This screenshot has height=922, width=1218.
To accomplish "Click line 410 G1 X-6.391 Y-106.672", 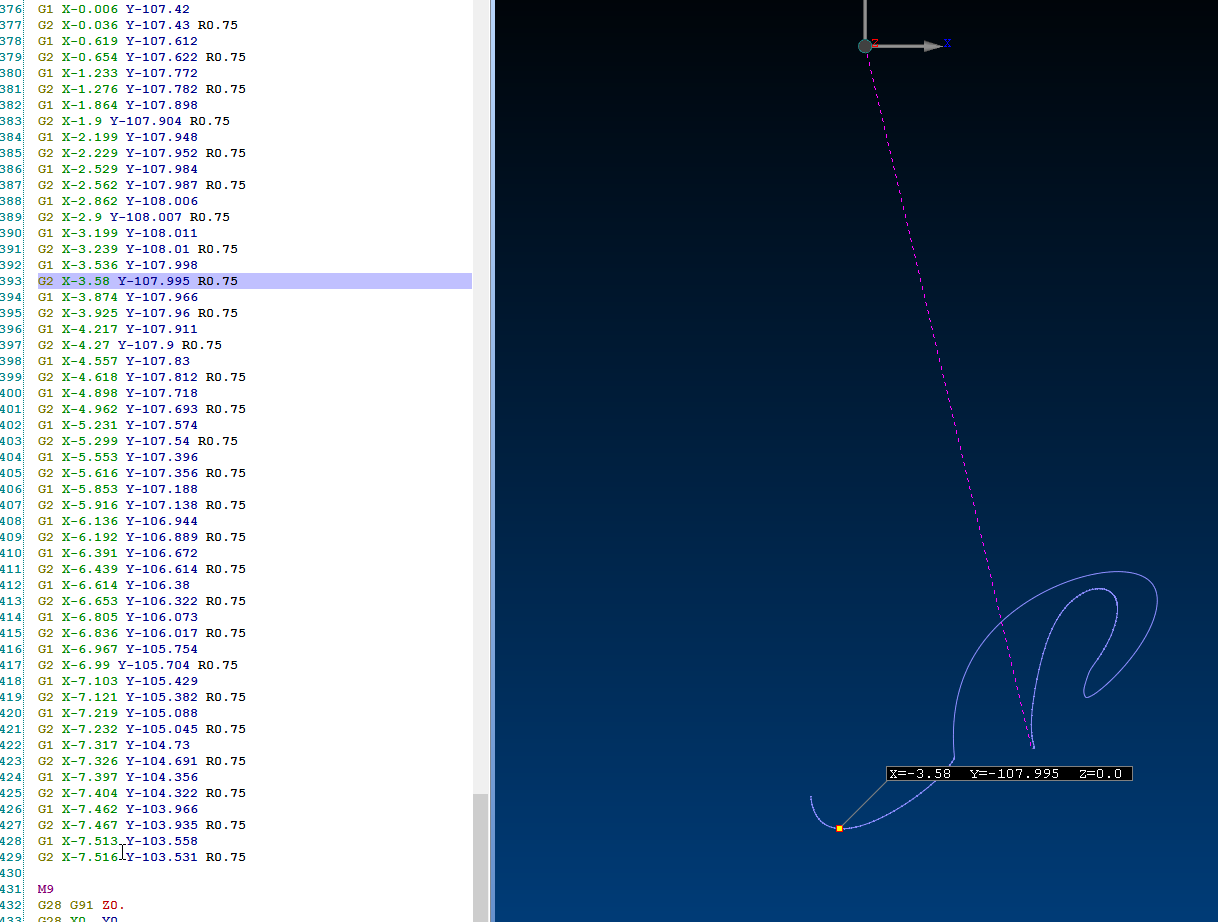I will click(122, 553).
